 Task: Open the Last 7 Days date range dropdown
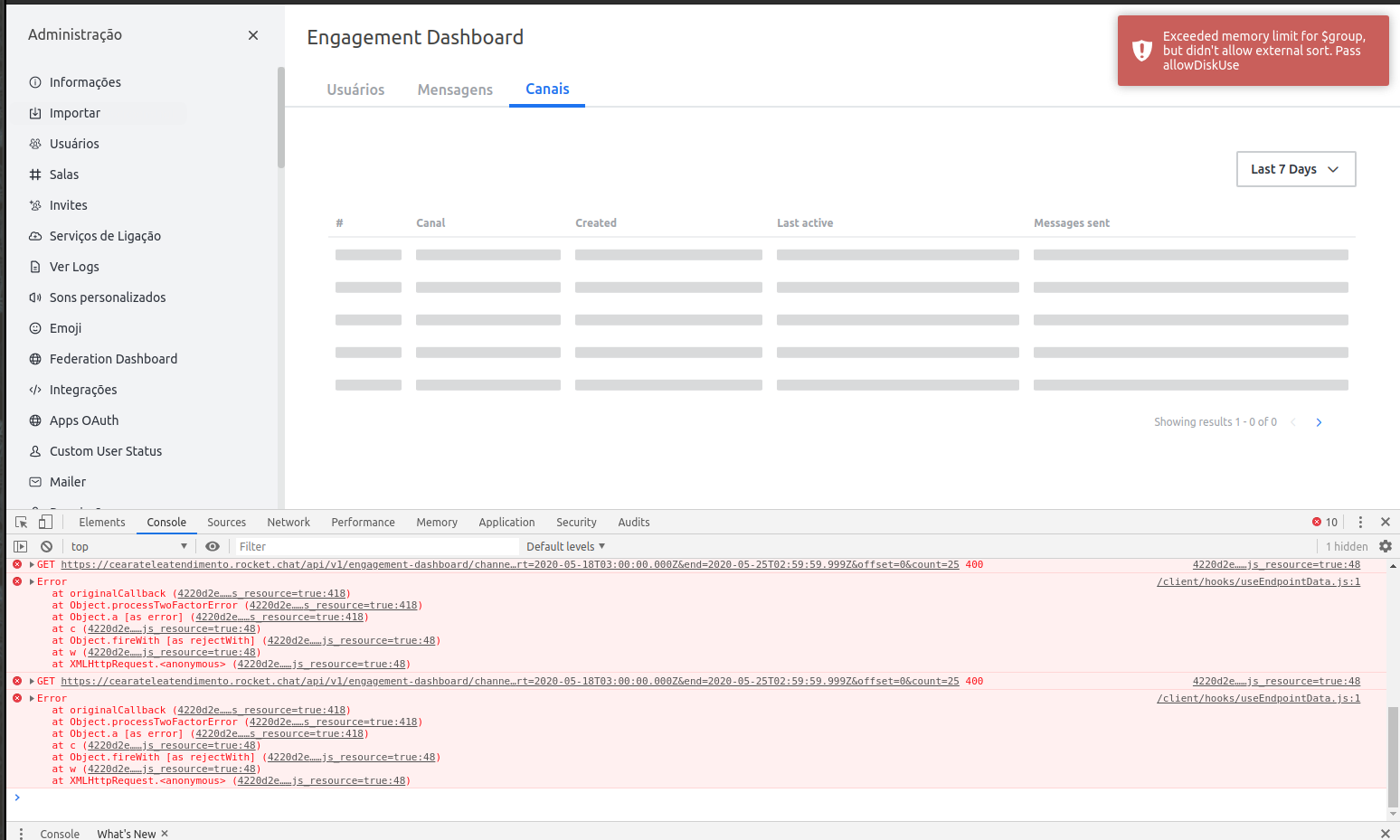[x=1295, y=169]
